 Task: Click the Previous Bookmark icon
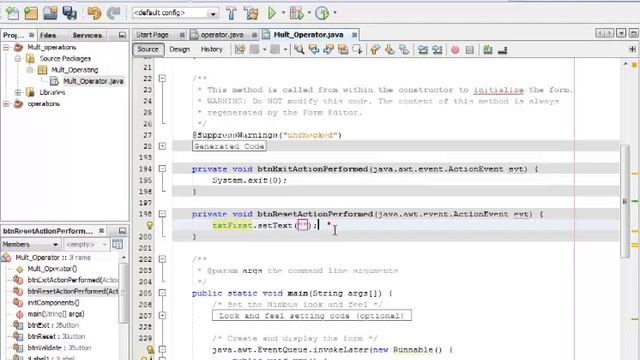pos(375,50)
